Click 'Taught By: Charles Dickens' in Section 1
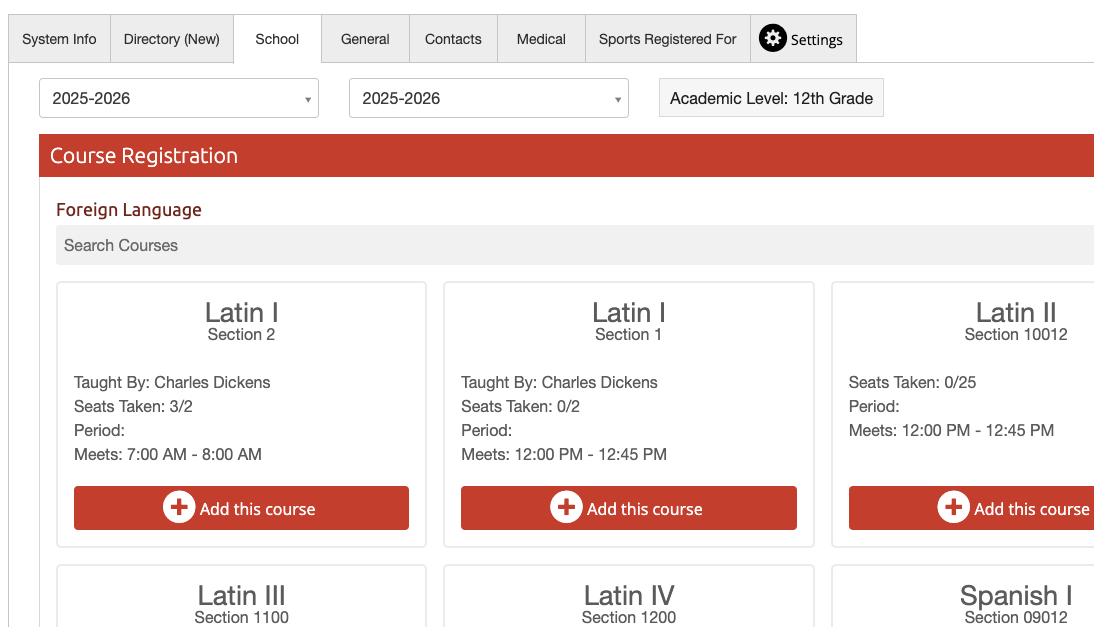This screenshot has width=1094, height=627. 560,382
